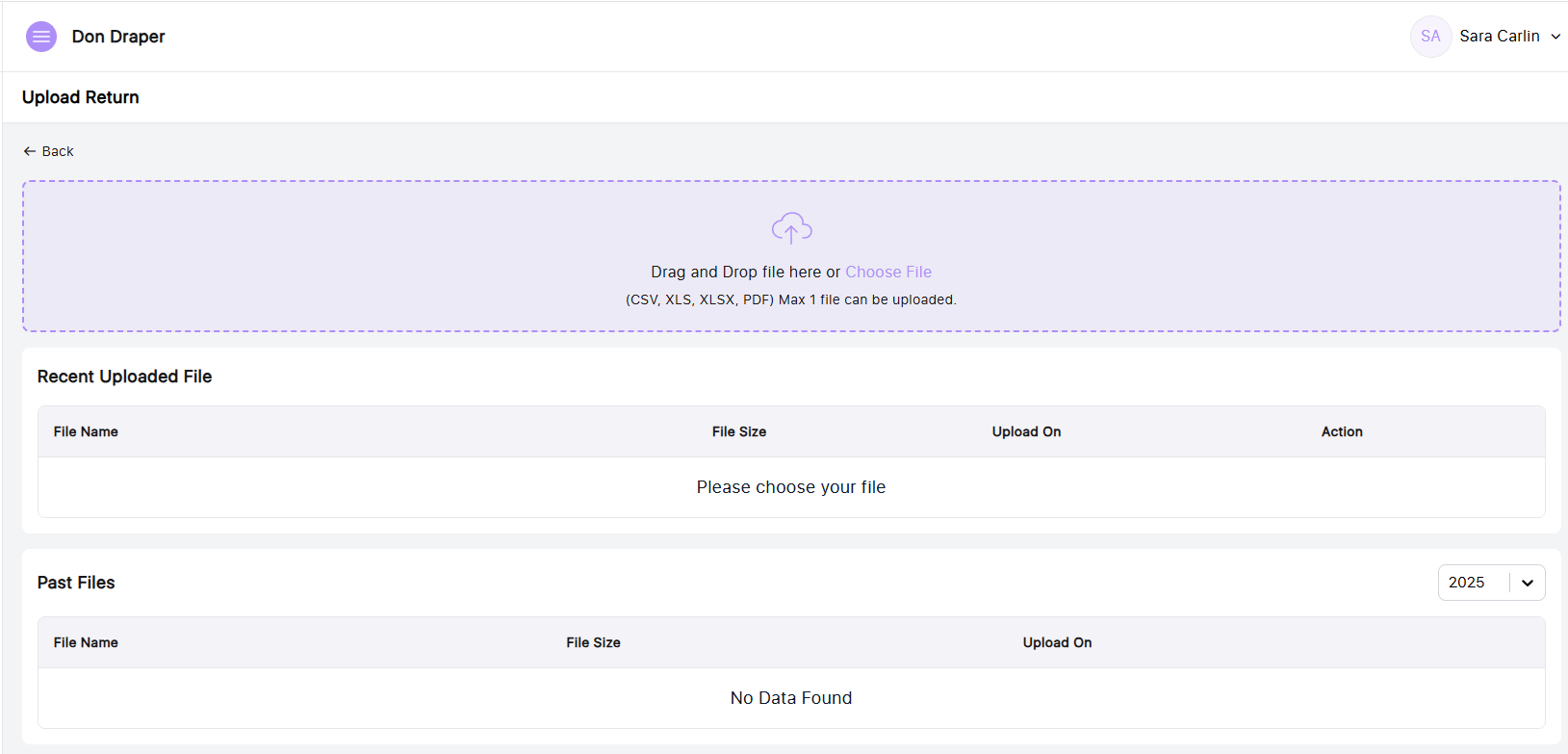Go back using the Back text

click(x=58, y=151)
